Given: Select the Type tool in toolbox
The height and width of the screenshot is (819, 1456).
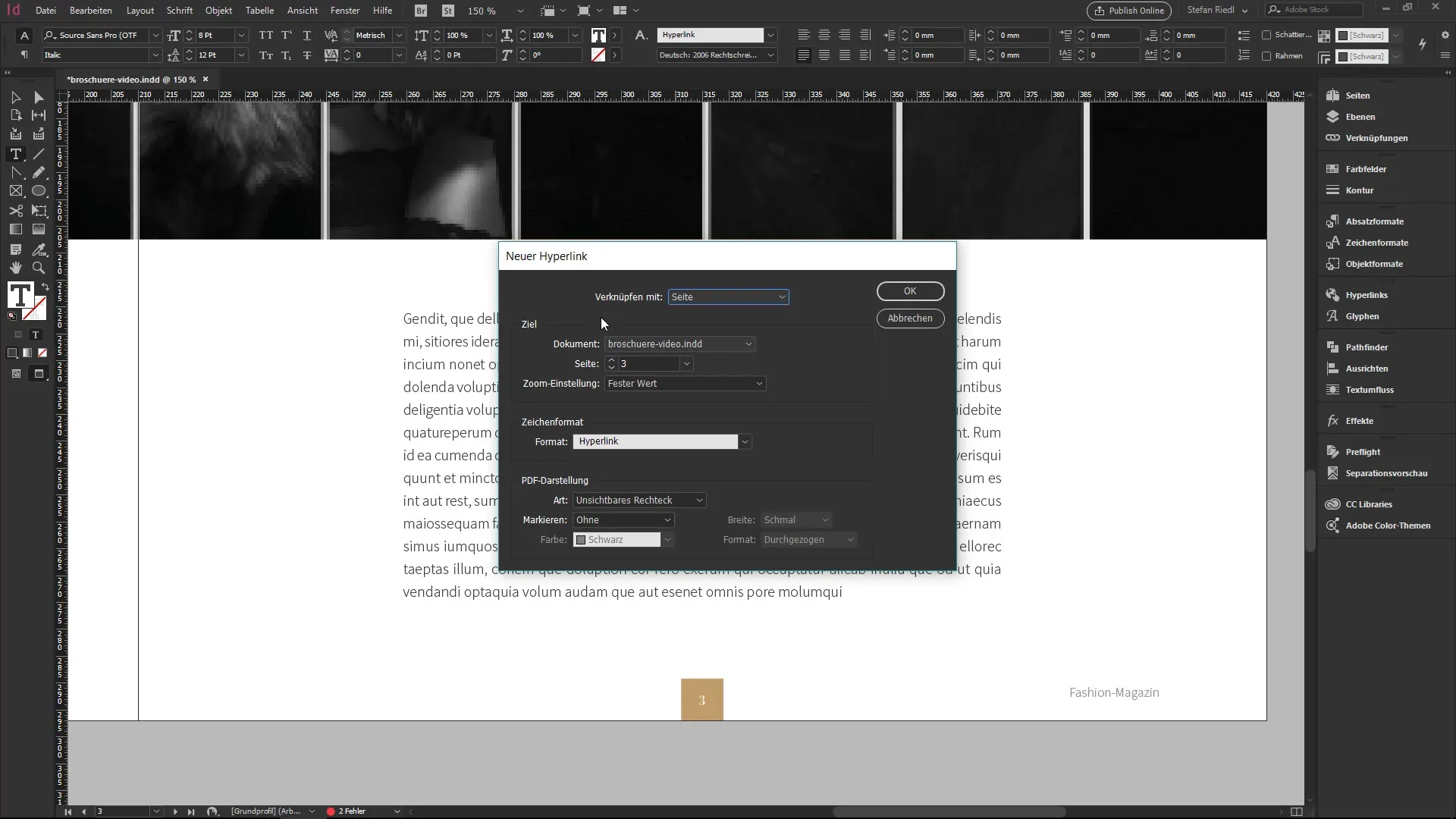Looking at the screenshot, I should click(16, 154).
